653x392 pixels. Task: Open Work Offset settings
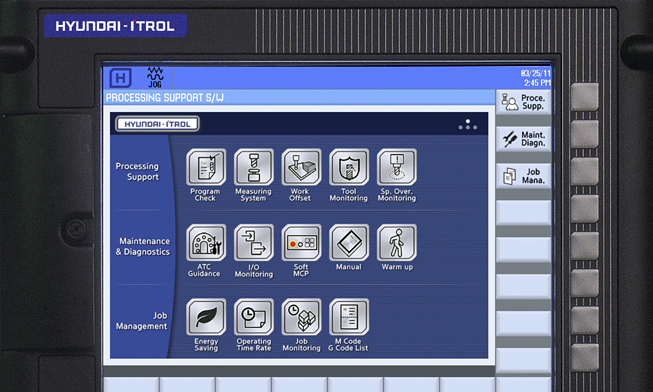click(301, 167)
